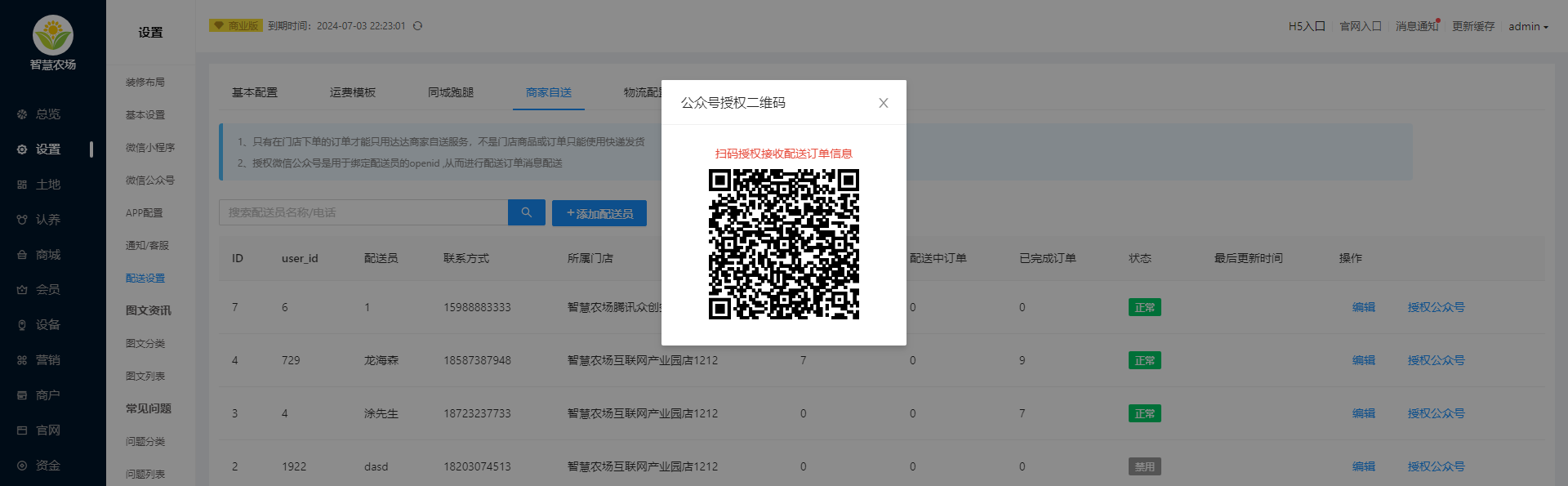The image size is (1568, 486).
Task: Close the 公众号授权二维码 dialog
Action: [x=884, y=103]
